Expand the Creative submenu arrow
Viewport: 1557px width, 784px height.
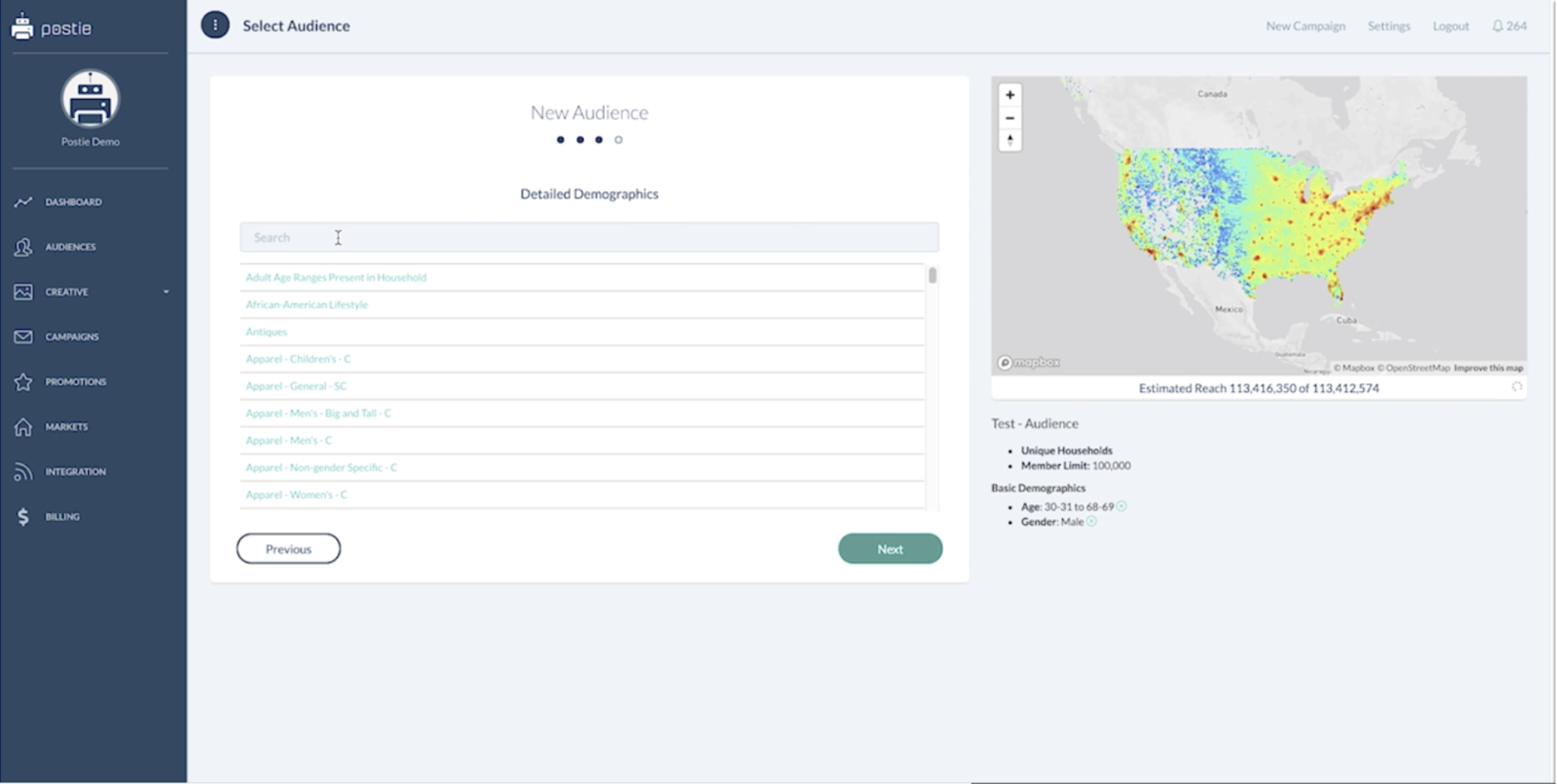[x=166, y=292]
